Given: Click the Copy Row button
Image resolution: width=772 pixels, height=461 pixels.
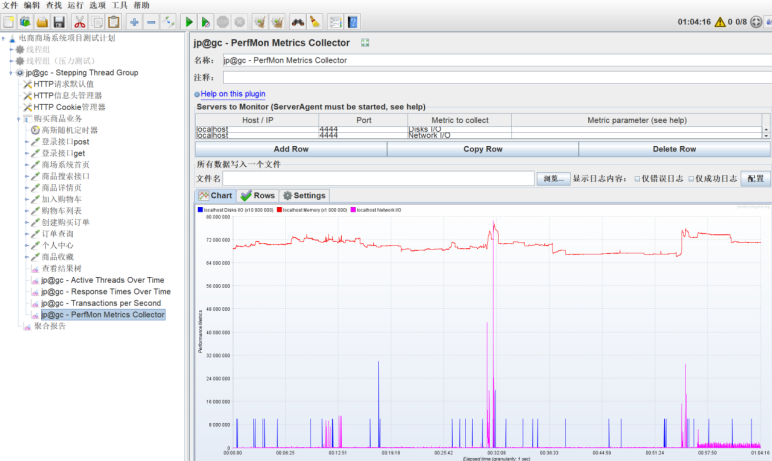Looking at the screenshot, I should [x=482, y=149].
